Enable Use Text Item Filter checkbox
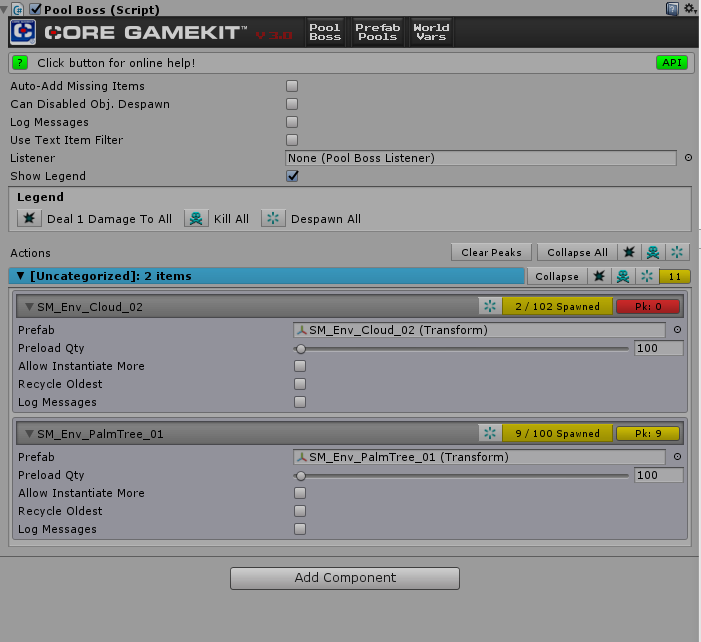Screen dimensions: 701x642 tap(292, 140)
